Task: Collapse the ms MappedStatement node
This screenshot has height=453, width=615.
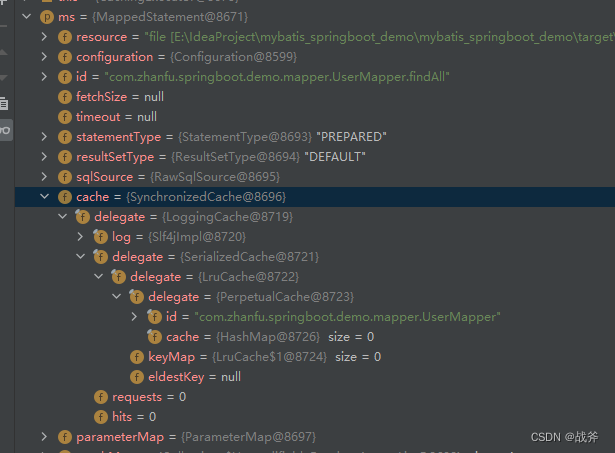Action: [x=27, y=17]
